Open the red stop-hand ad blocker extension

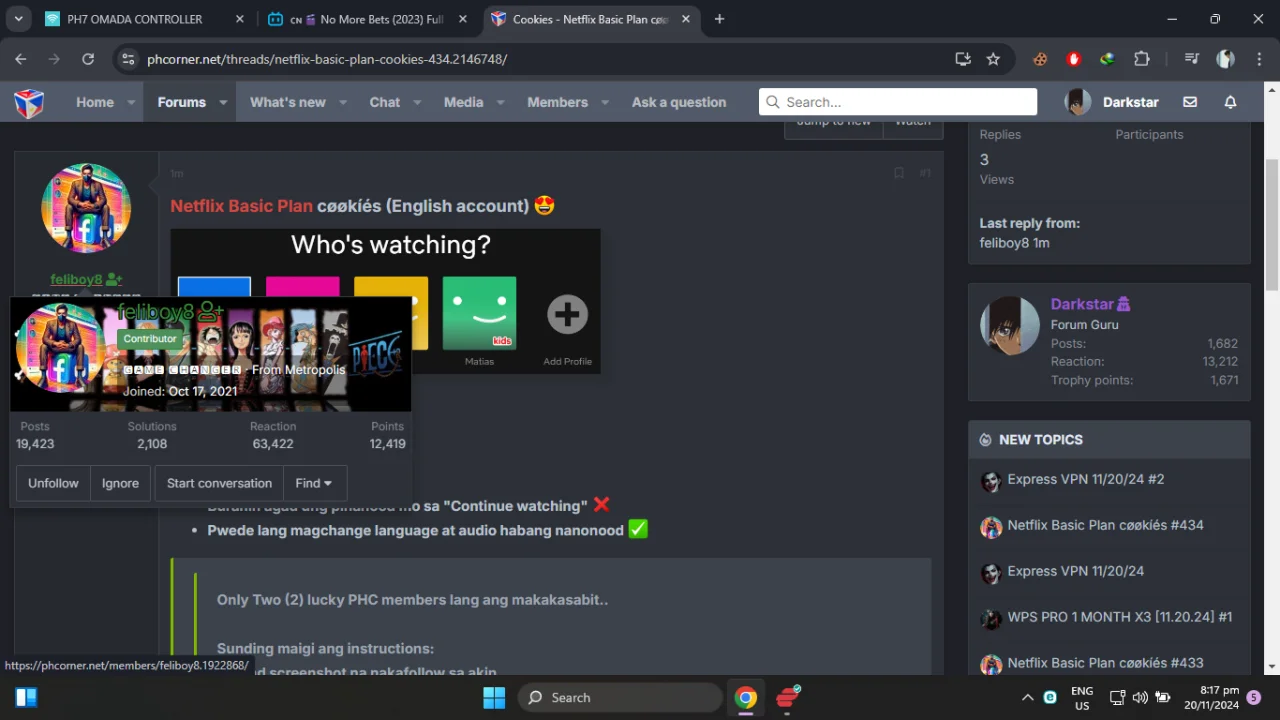[1074, 59]
